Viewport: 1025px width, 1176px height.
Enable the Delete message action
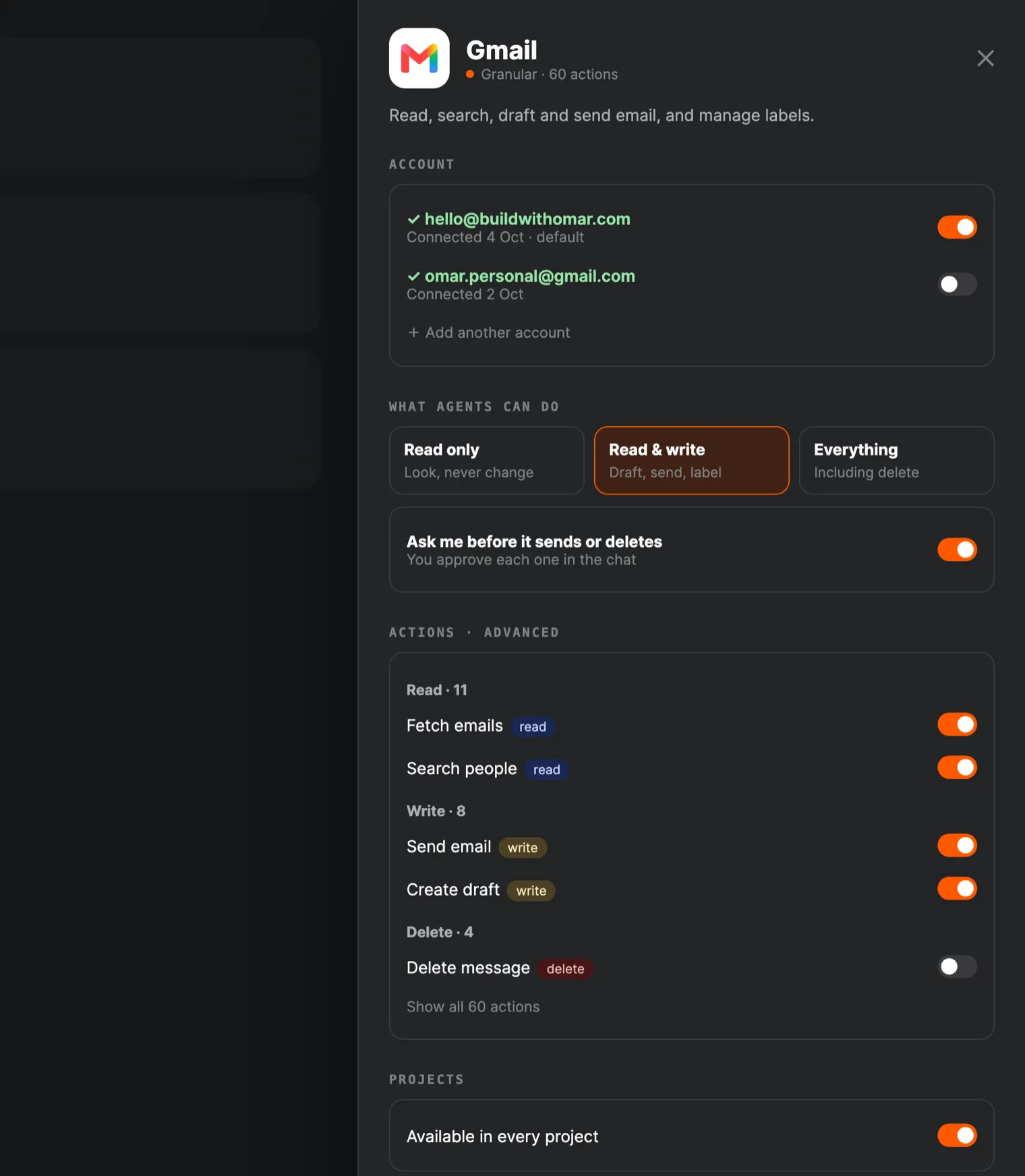(957, 967)
